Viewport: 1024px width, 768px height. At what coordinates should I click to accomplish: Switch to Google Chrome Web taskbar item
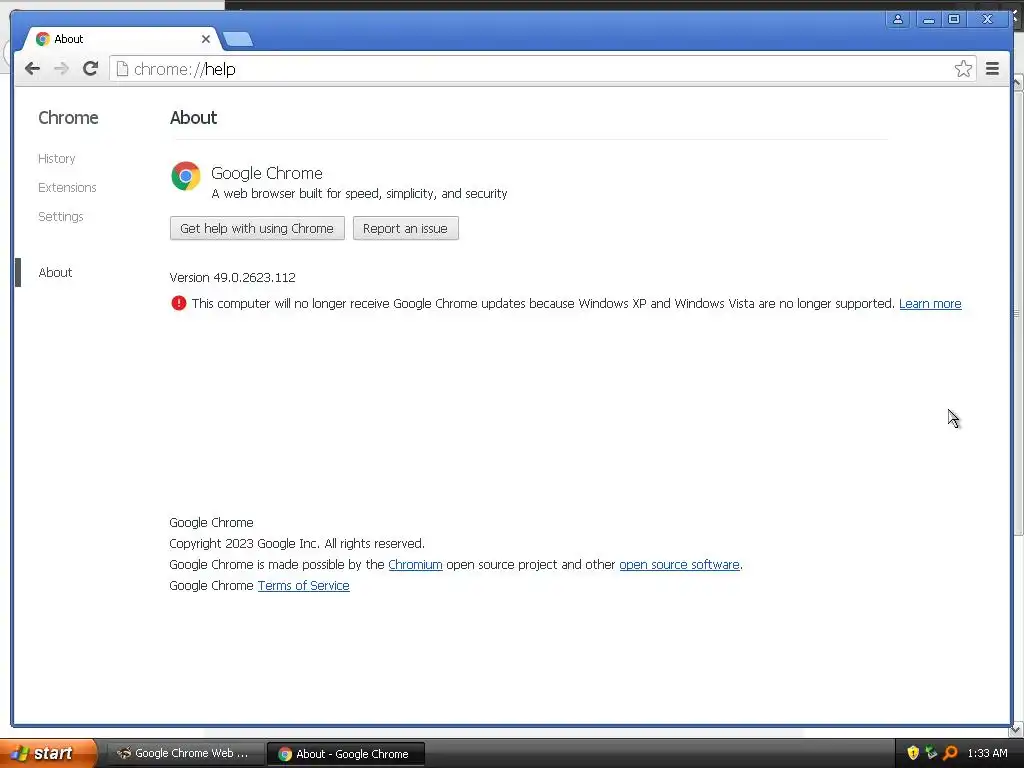coord(184,753)
